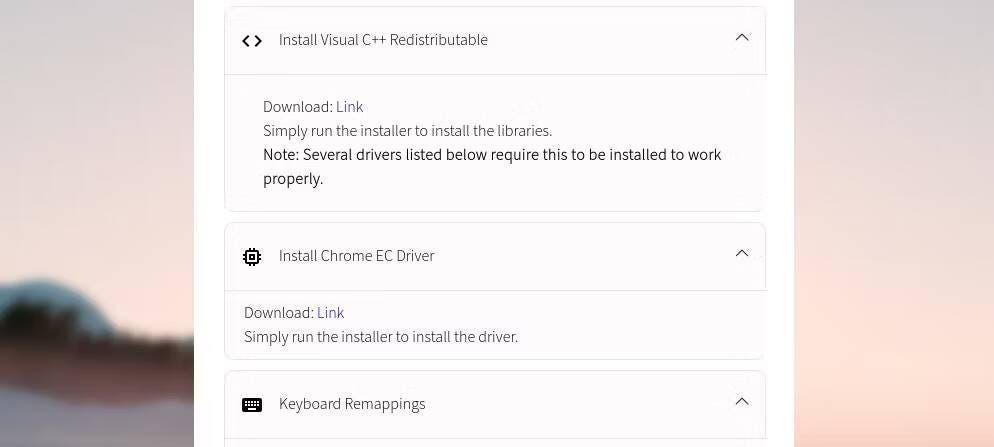Open the Visual C++ Redistributable download Link
This screenshot has width=994, height=447.
pos(349,107)
